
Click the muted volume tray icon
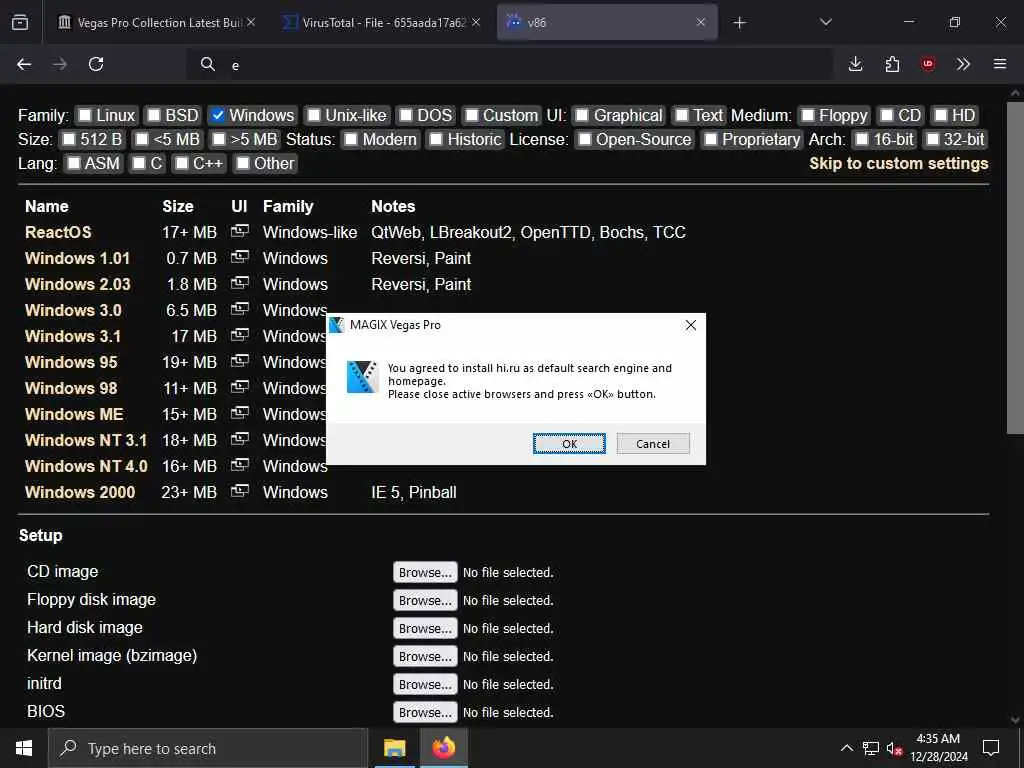click(895, 748)
